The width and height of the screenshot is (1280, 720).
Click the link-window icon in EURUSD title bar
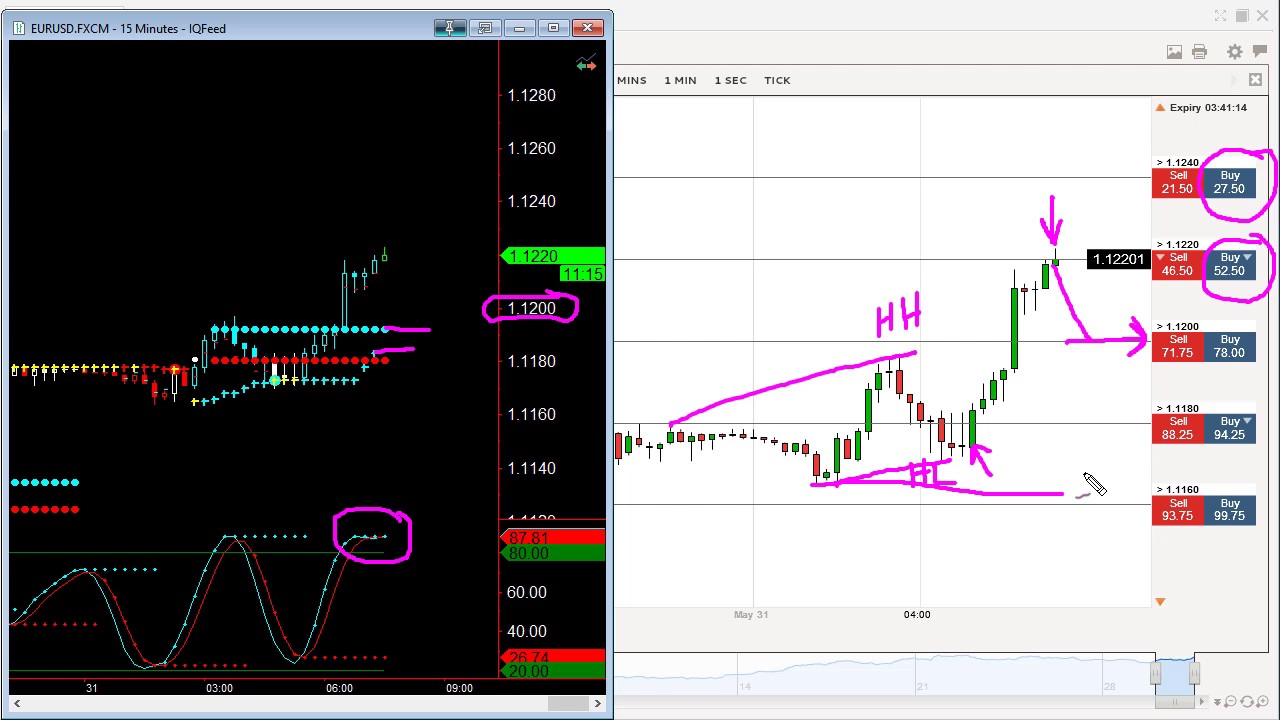(x=485, y=28)
